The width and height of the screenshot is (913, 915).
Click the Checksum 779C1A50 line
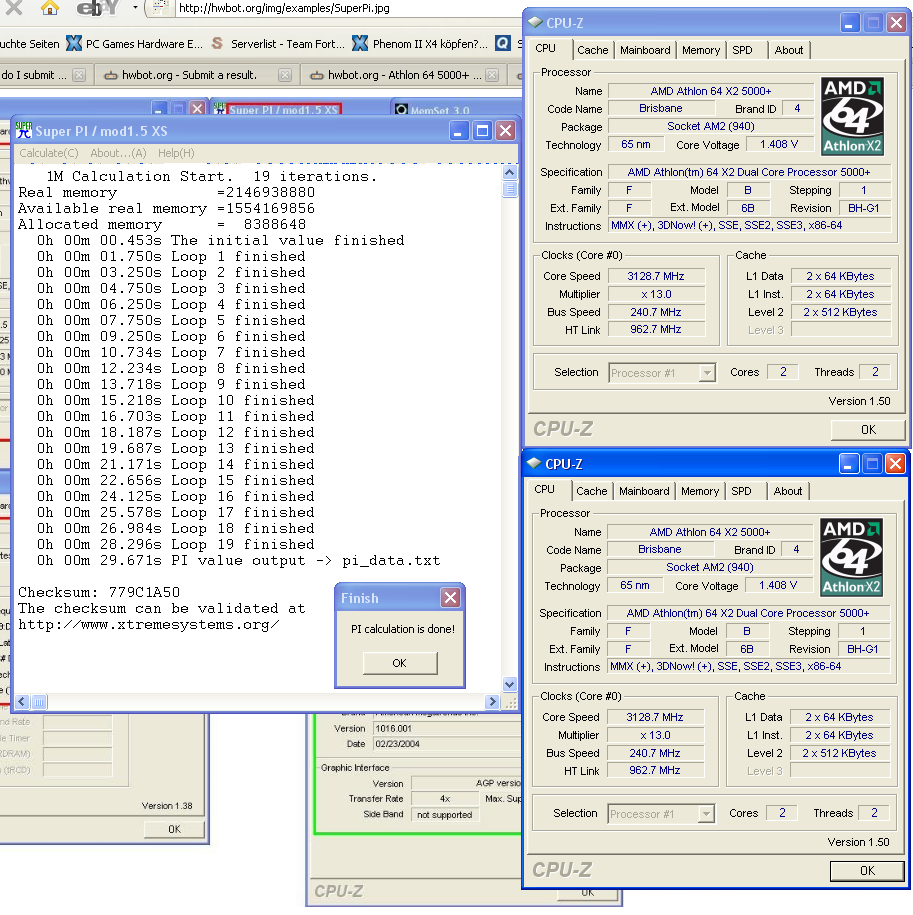point(99,592)
